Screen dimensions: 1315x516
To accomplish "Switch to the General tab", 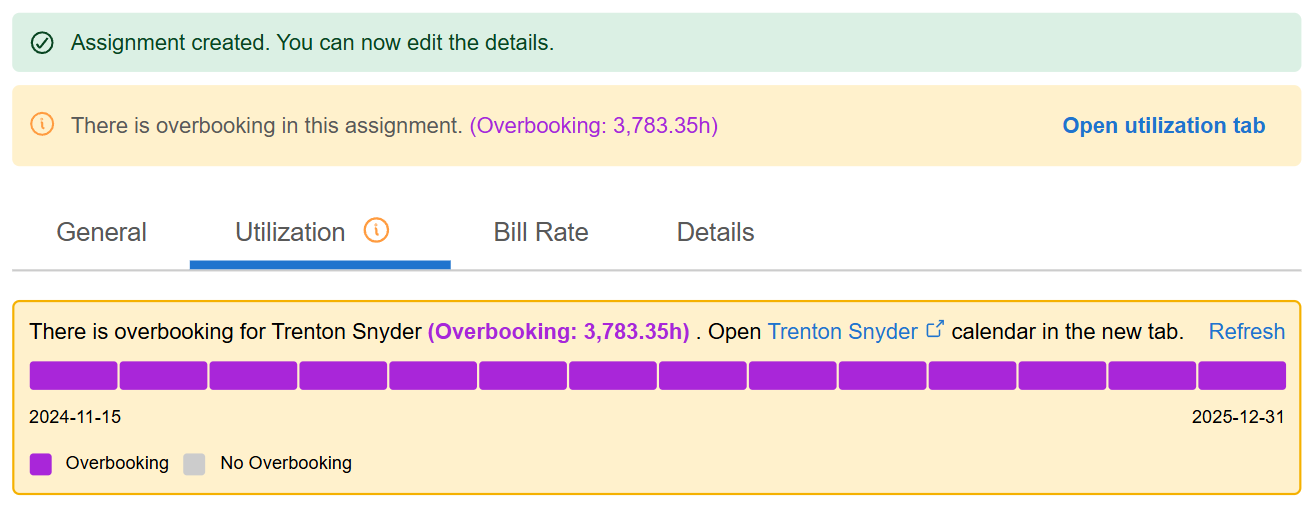I will tap(101, 233).
